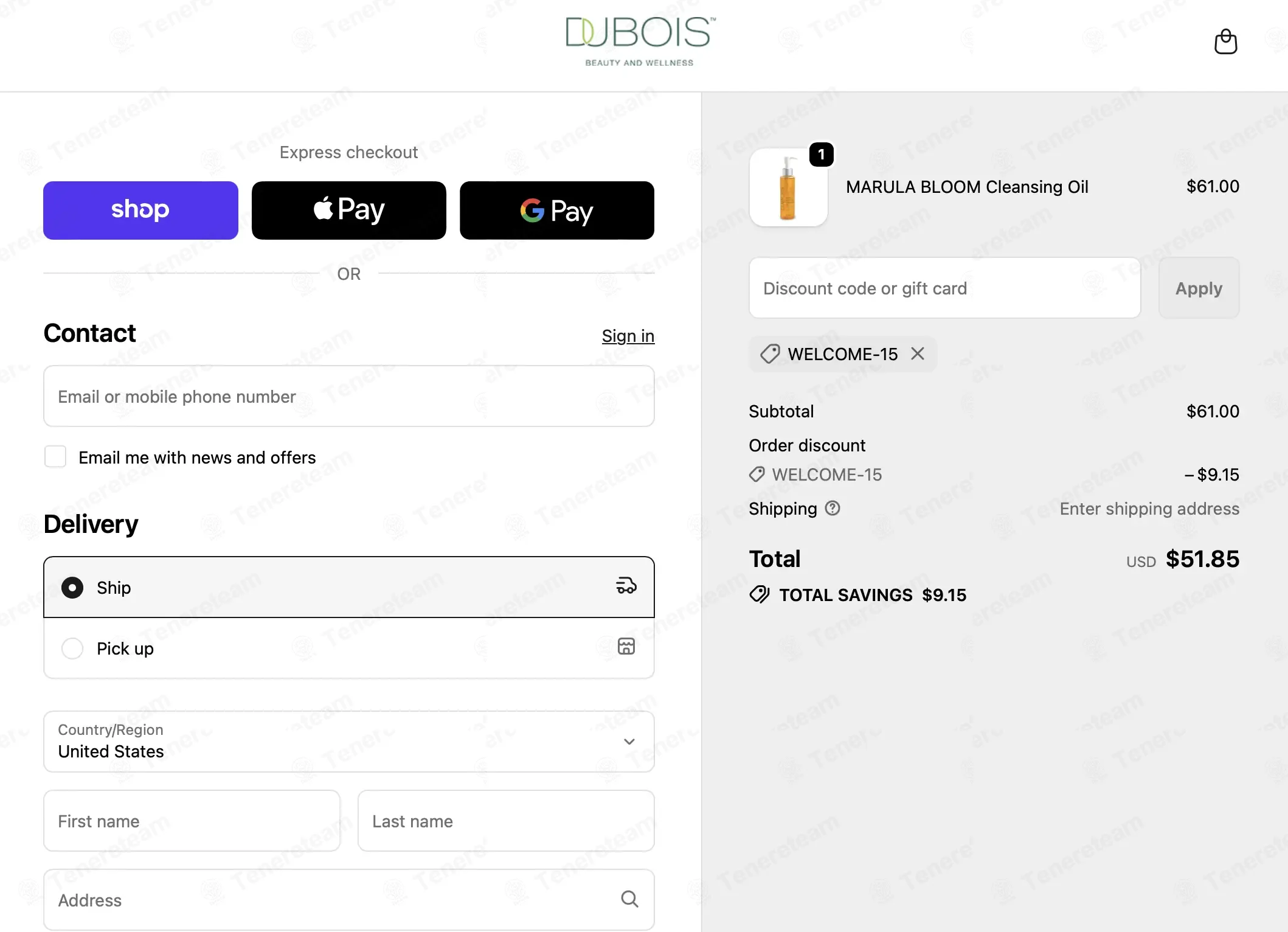Viewport: 1288px width, 932px height.
Task: Click the Express checkout heading text
Action: 348,152
